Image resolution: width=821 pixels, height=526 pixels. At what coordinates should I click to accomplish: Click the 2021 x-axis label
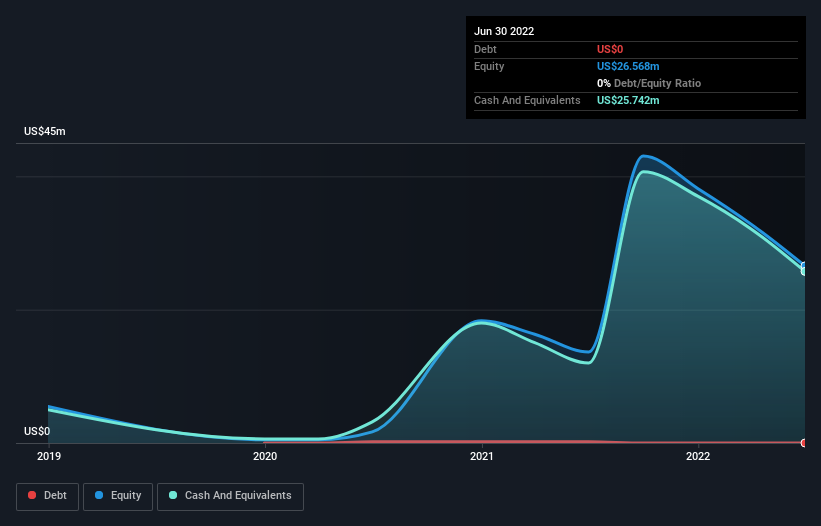pyautogui.click(x=482, y=456)
